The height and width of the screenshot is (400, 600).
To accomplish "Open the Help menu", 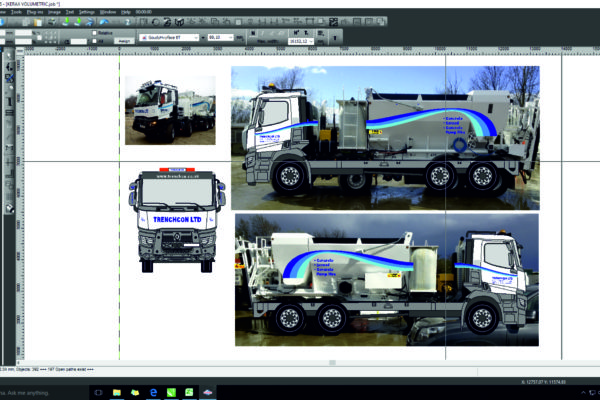I will tap(126, 12).
